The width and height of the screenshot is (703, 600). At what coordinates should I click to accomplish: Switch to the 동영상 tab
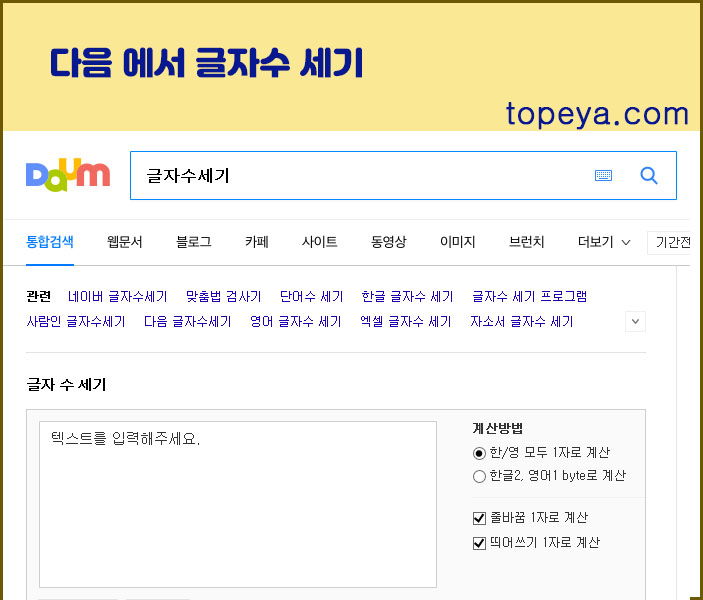coord(389,242)
